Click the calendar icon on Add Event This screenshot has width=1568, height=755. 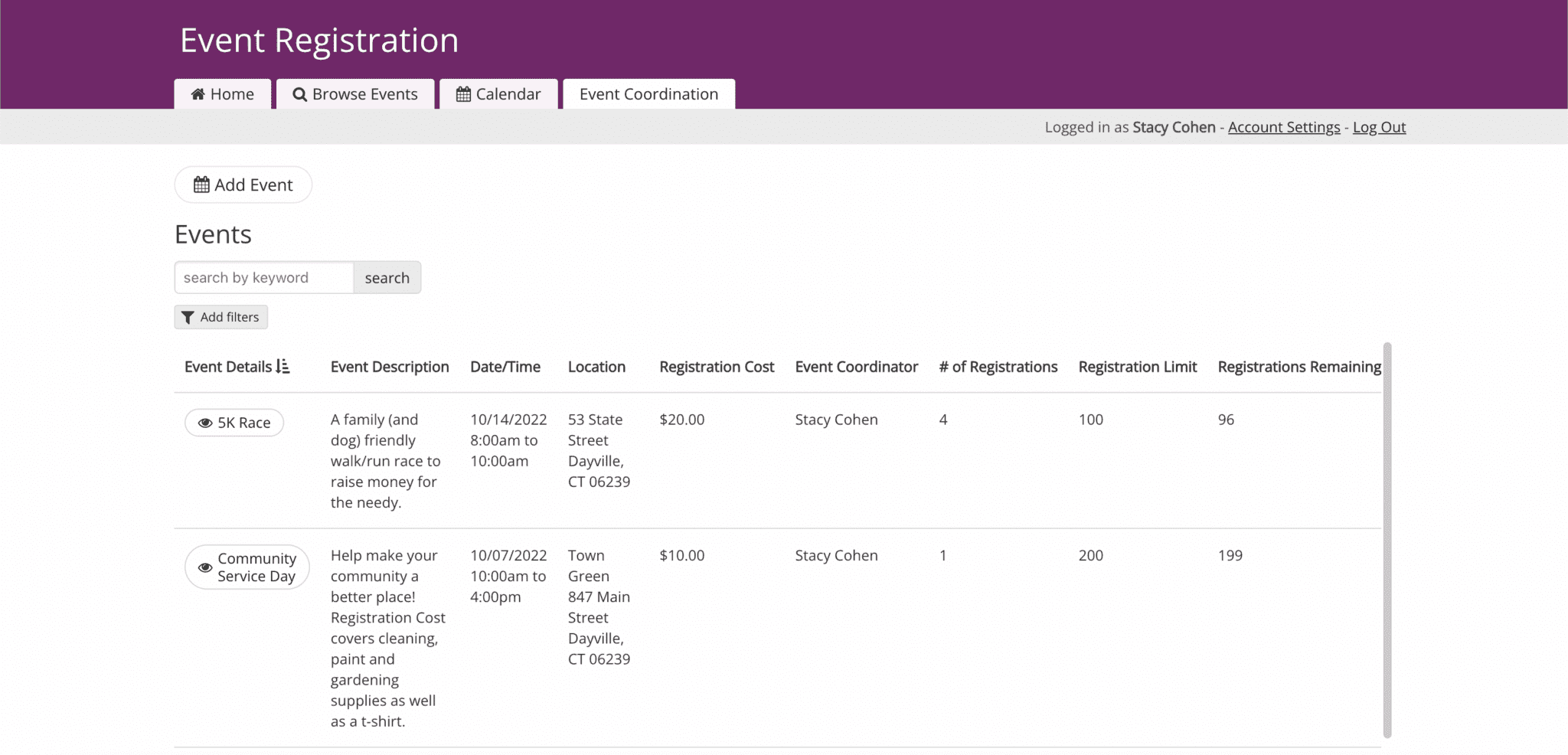click(201, 184)
